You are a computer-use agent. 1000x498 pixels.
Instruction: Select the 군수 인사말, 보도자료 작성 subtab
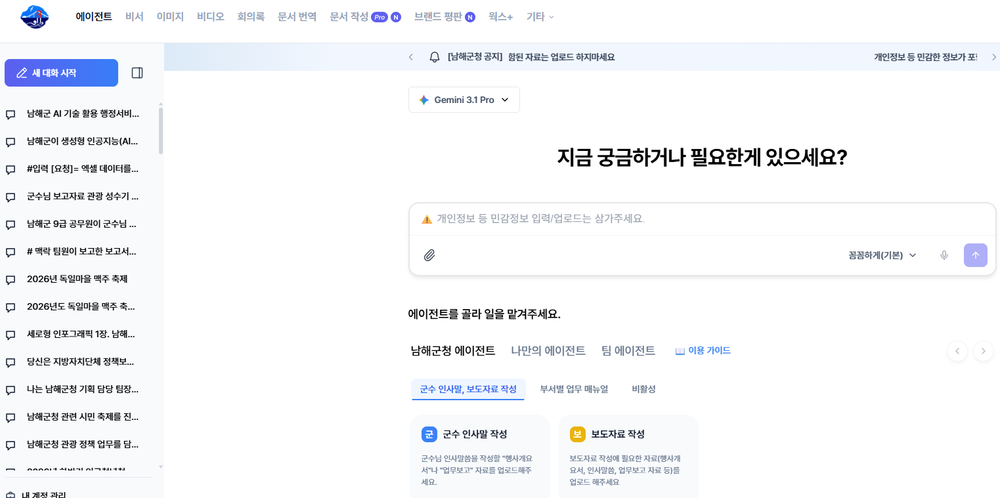[468, 389]
